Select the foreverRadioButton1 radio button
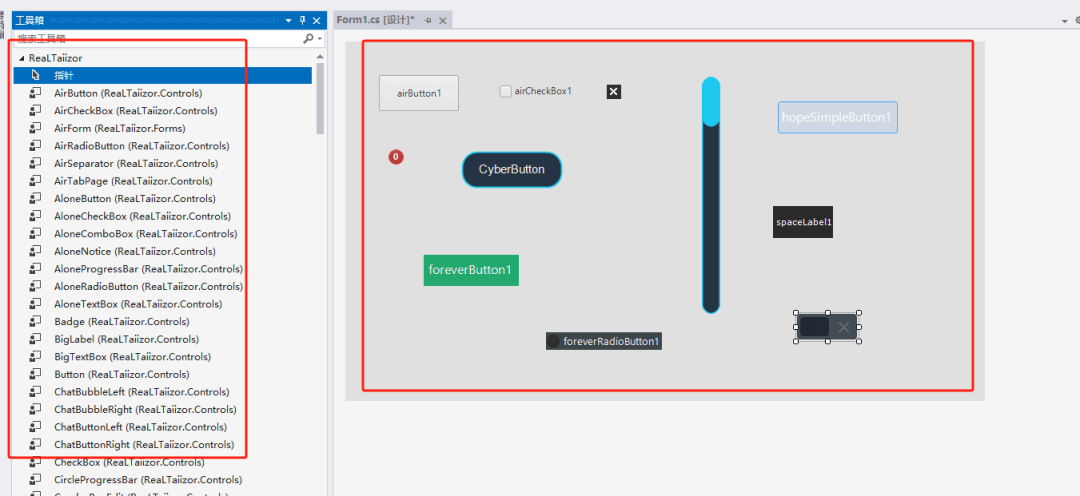The width and height of the screenshot is (1080, 496). coord(553,342)
